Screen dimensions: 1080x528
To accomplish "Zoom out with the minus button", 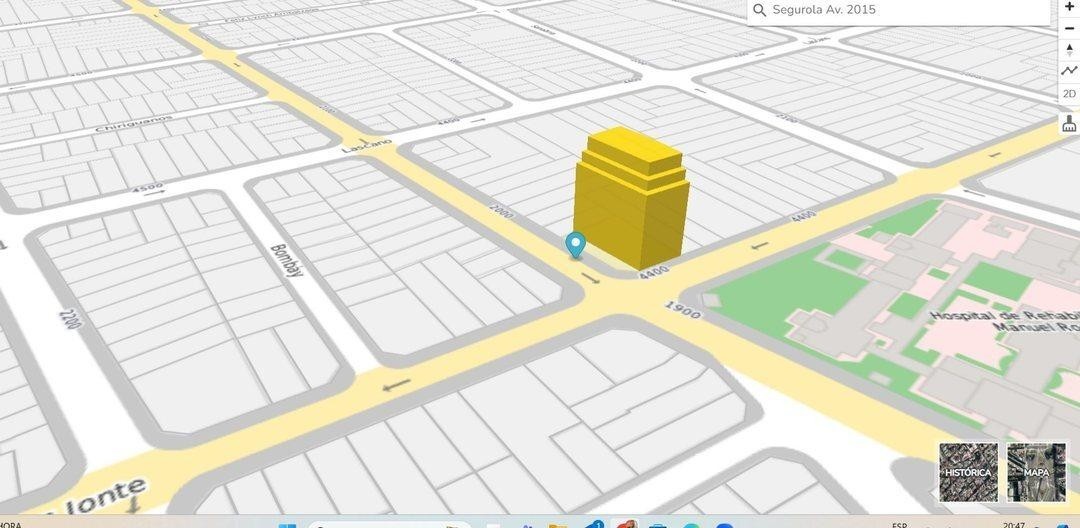I will coord(1069,28).
